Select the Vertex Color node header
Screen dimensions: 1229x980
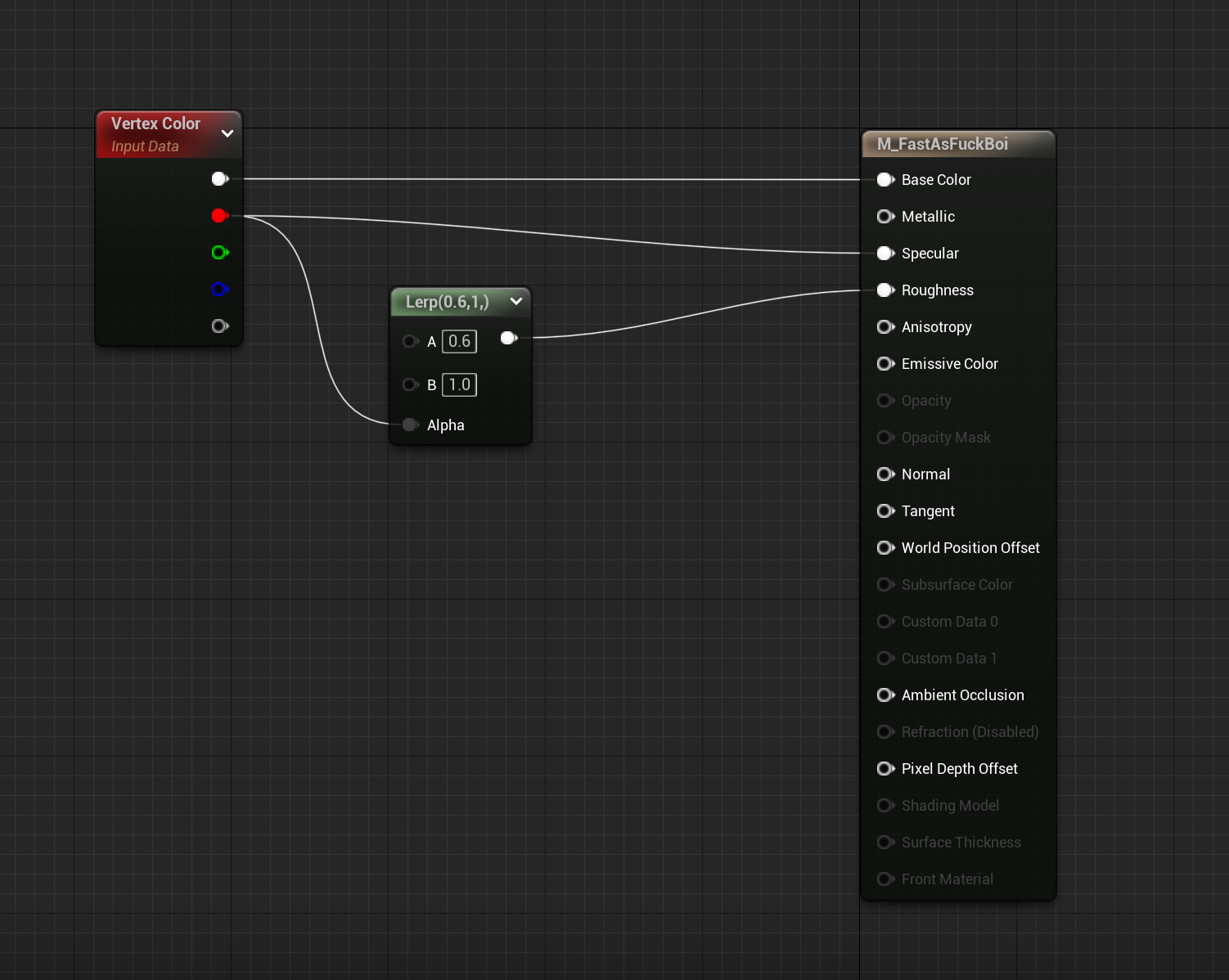click(169, 134)
